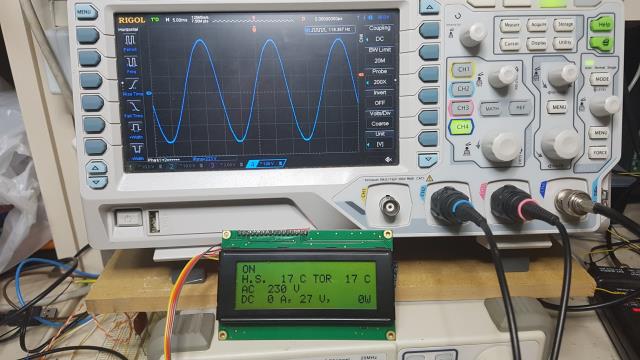
Task: Click the trigger FORCE button
Action: coord(599,152)
